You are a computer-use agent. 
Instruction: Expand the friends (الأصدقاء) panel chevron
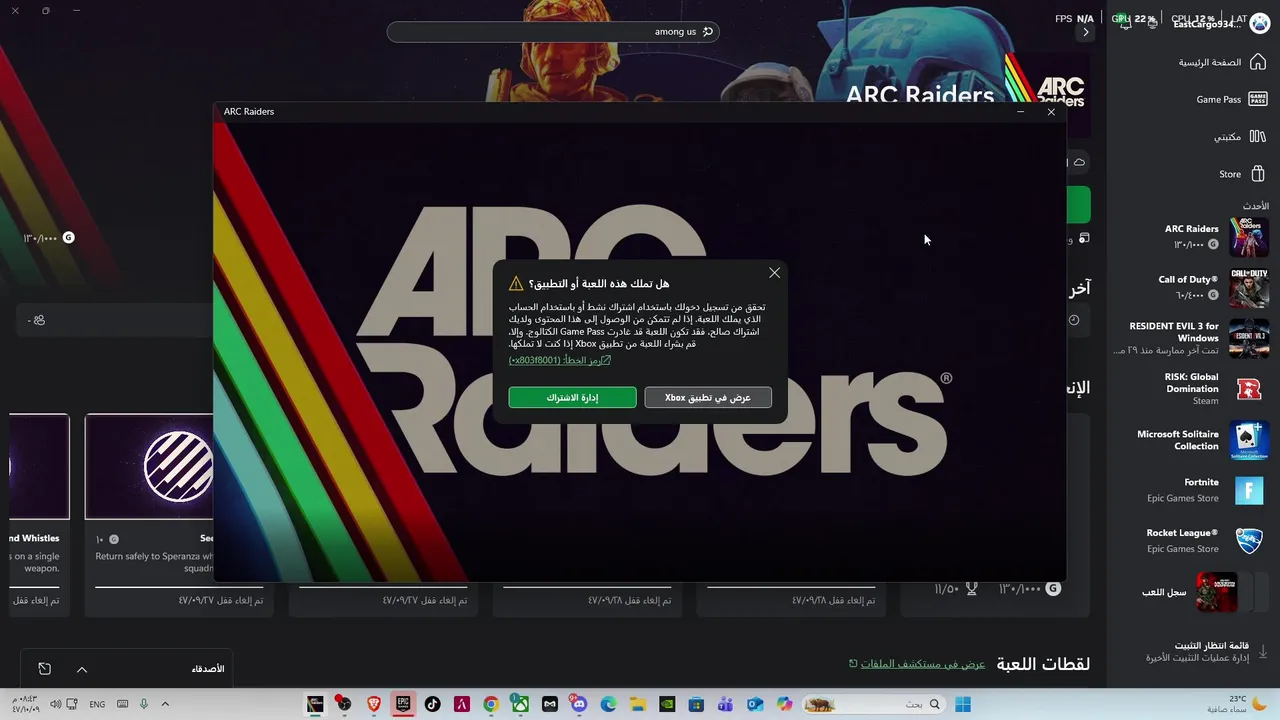(82, 669)
